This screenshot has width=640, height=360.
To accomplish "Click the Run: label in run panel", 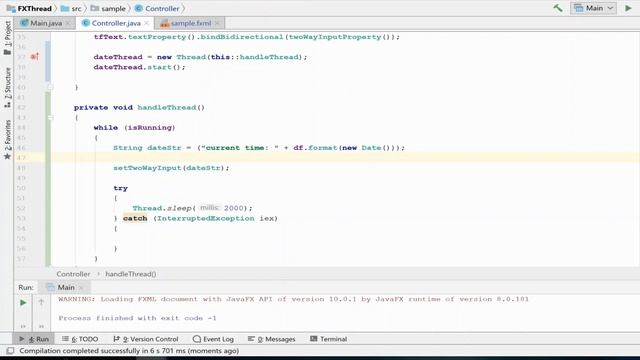I will (x=26, y=287).
